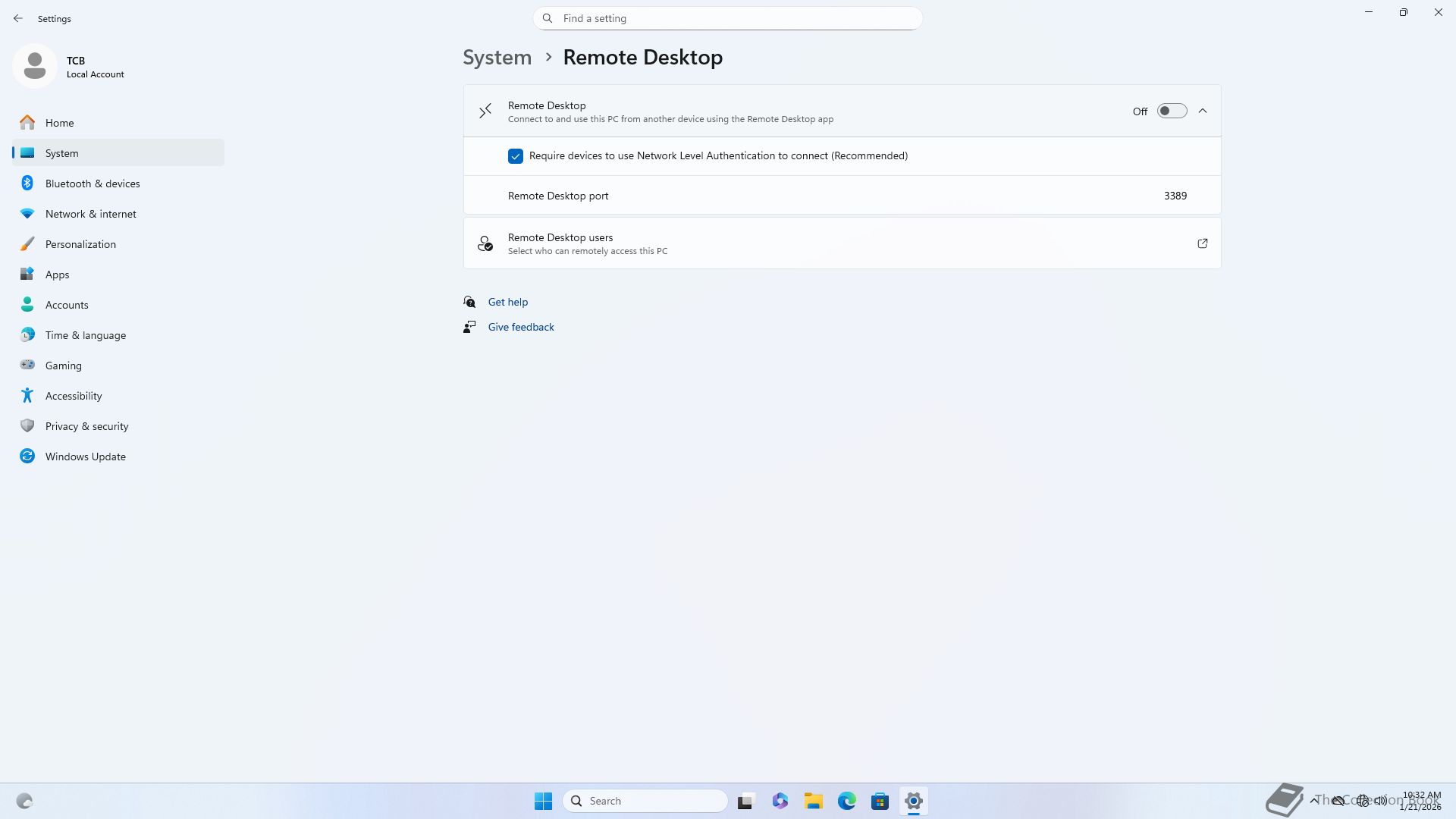Image resolution: width=1456 pixels, height=819 pixels.
Task: Uncheck Require Network Level Authentication checkbox
Action: point(516,156)
